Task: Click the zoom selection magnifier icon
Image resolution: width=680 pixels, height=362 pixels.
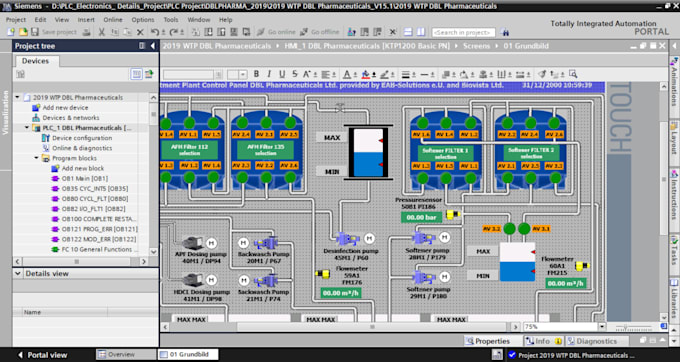Action: (573, 74)
